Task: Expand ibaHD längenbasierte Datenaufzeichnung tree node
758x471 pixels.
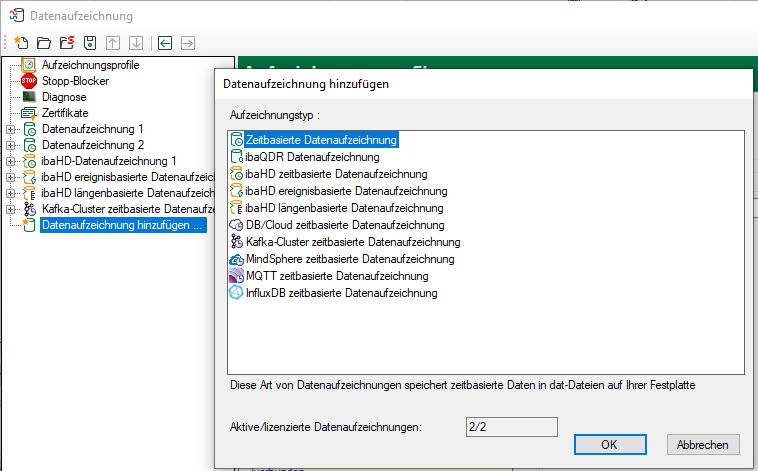Action: point(10,193)
